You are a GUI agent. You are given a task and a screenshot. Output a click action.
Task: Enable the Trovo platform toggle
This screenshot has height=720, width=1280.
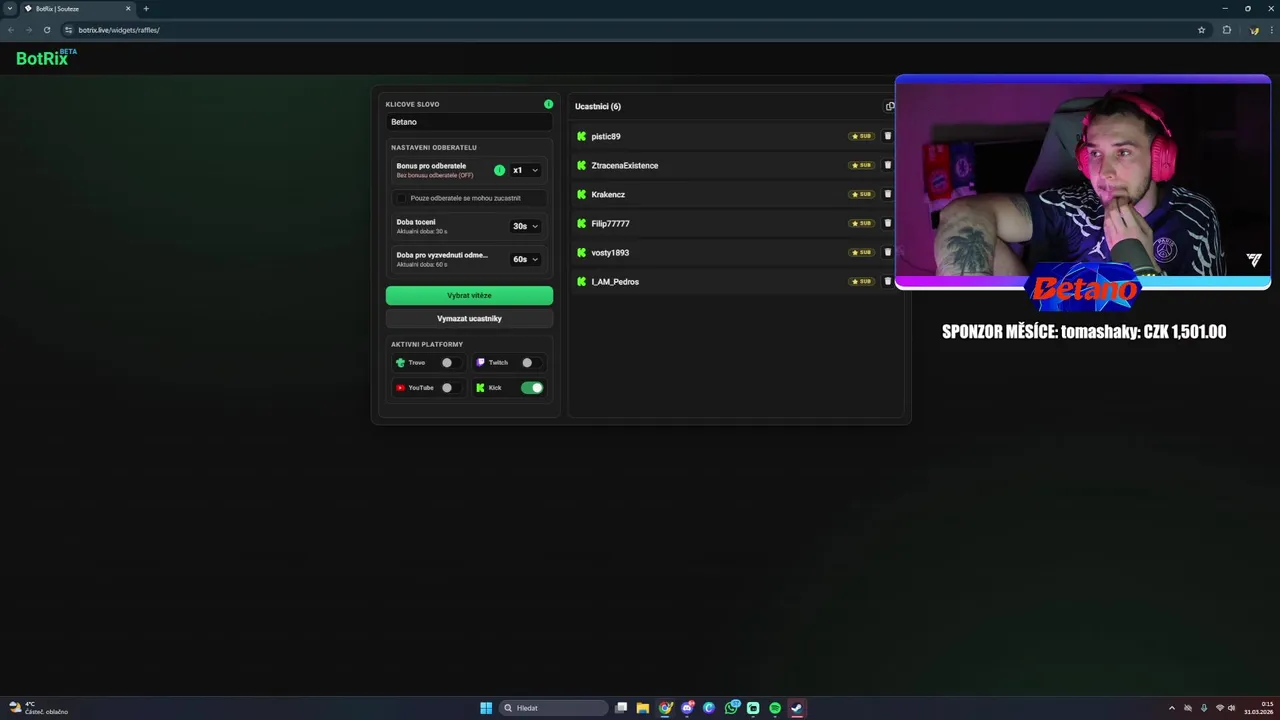[451, 362]
